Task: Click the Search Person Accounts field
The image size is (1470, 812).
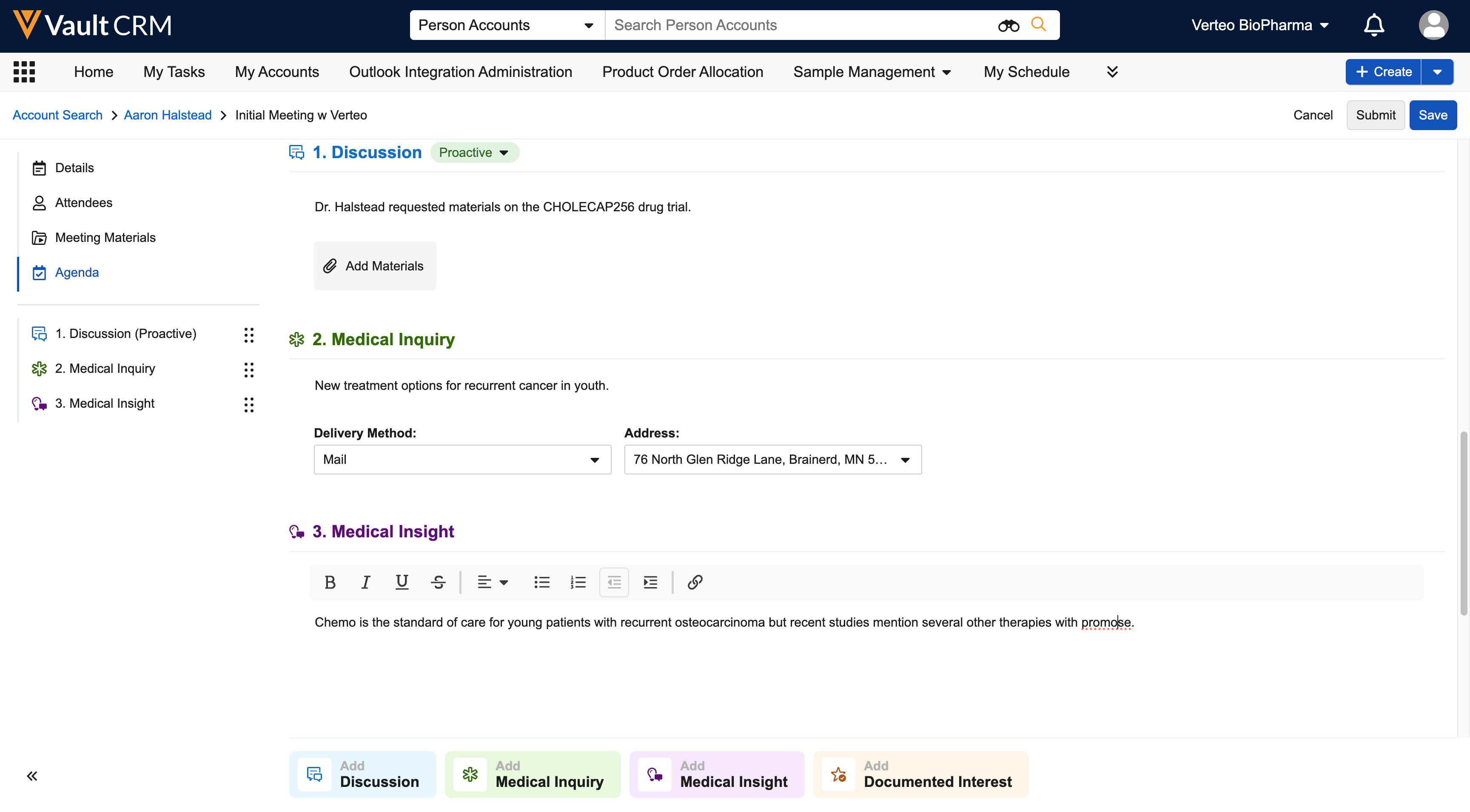Action: [x=799, y=25]
